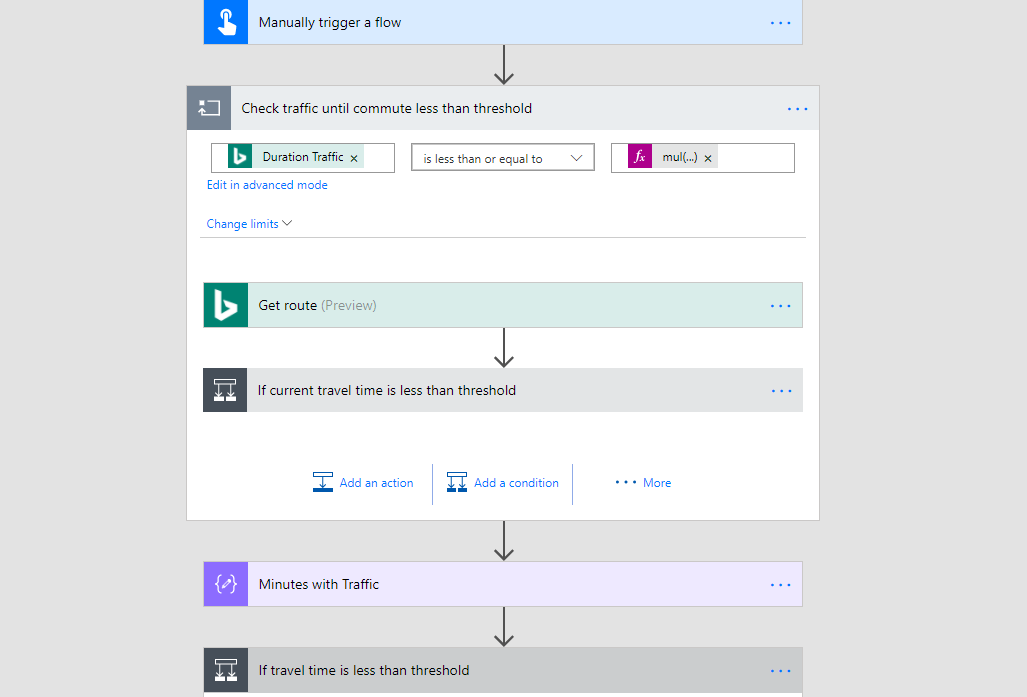Open options menu for Check traffic loop
Image resolution: width=1027 pixels, height=697 pixels.
[x=797, y=108]
